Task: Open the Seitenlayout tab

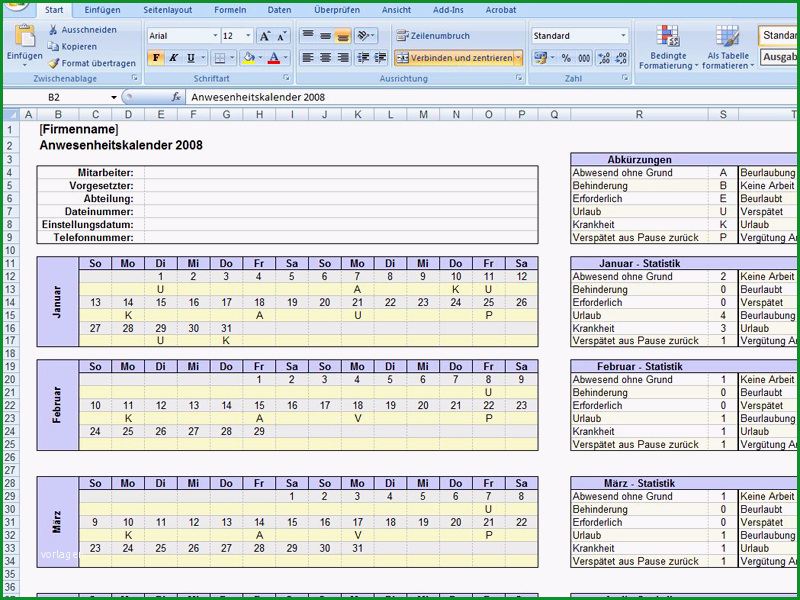Action: click(167, 10)
